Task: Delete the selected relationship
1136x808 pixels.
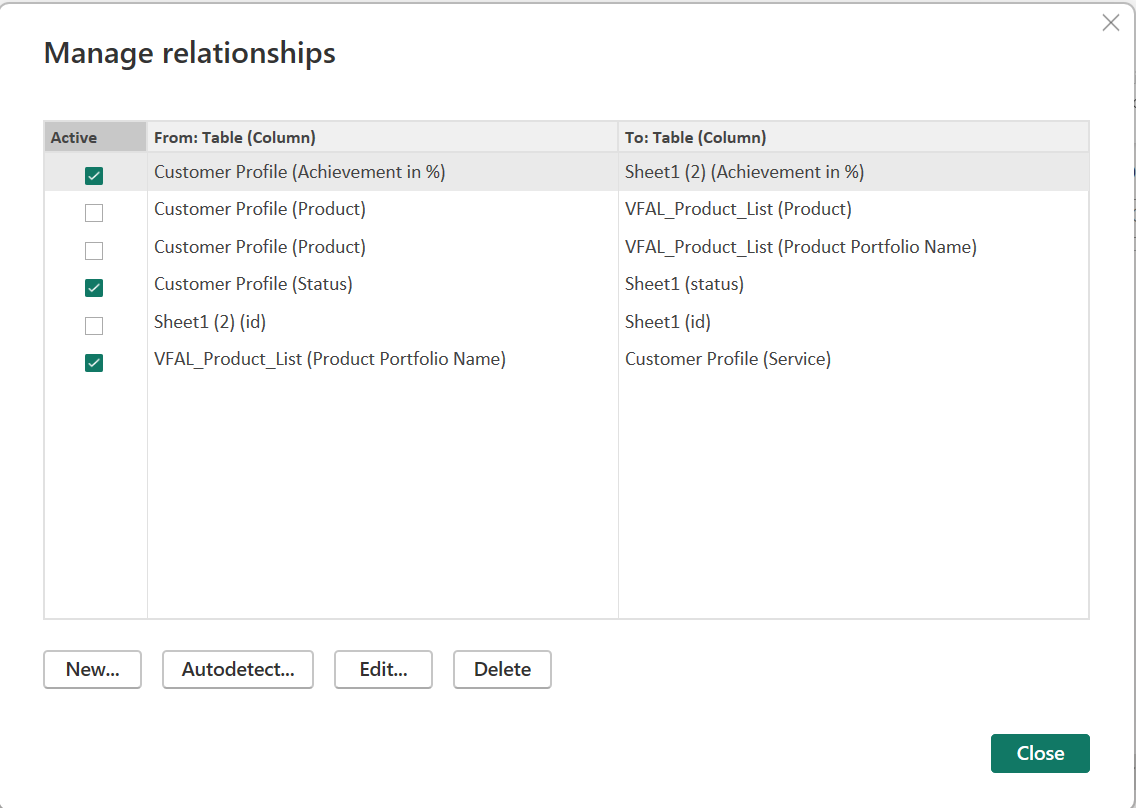Action: point(502,669)
